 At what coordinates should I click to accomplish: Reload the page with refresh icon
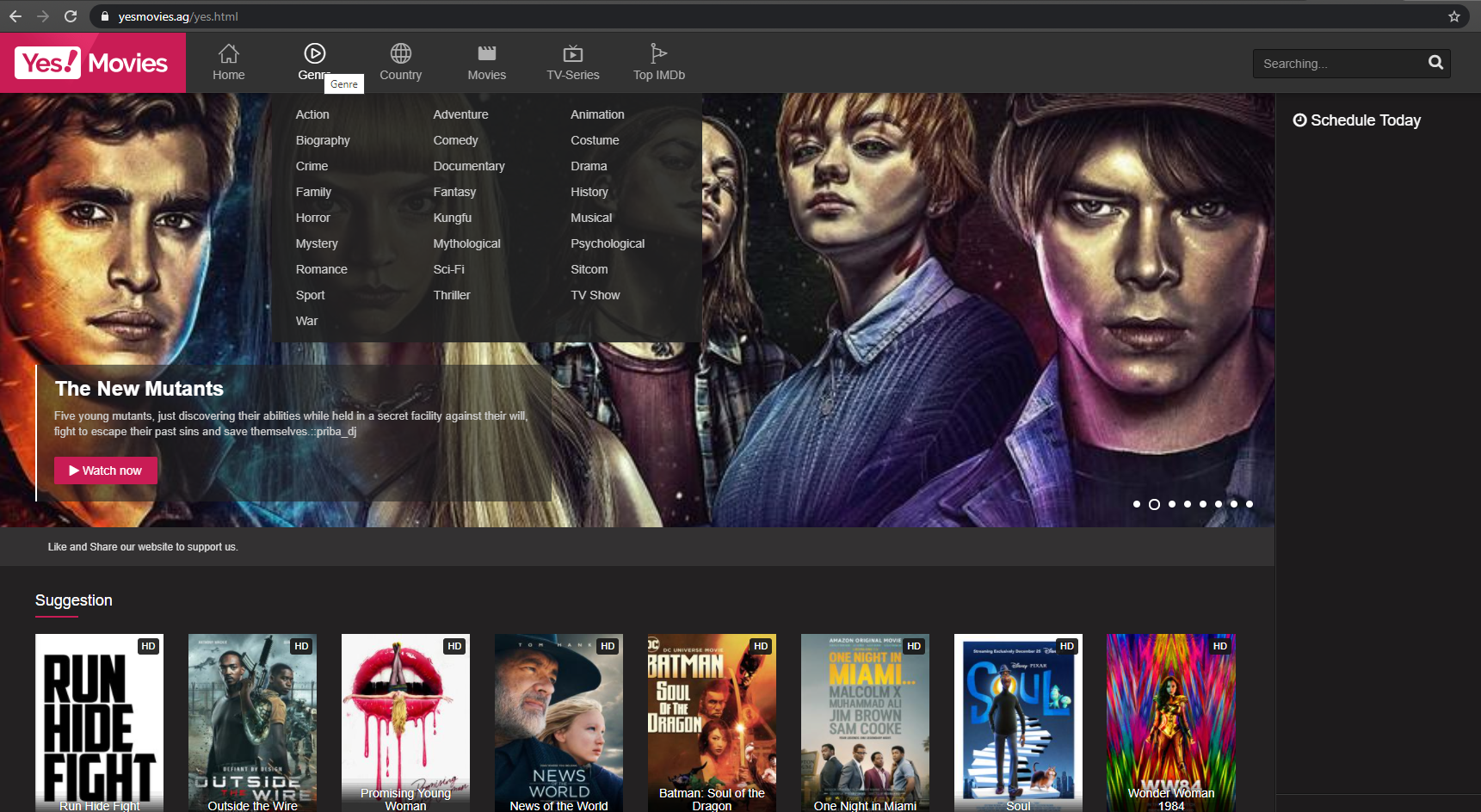coord(71,16)
